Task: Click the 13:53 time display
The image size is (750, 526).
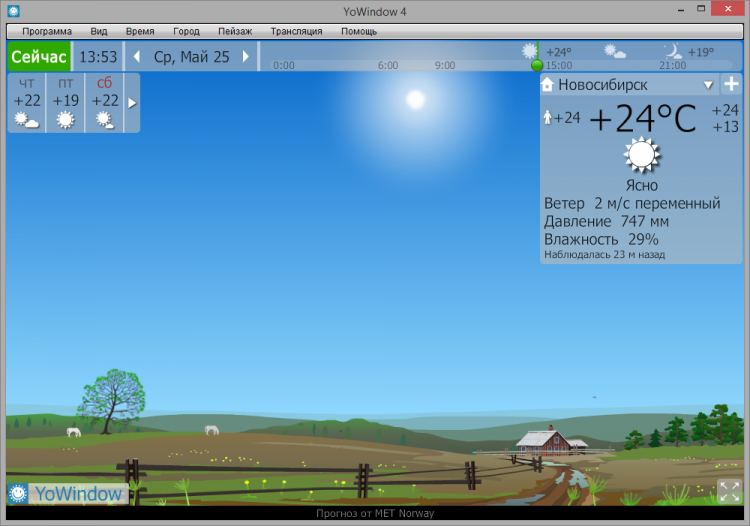Action: point(98,57)
